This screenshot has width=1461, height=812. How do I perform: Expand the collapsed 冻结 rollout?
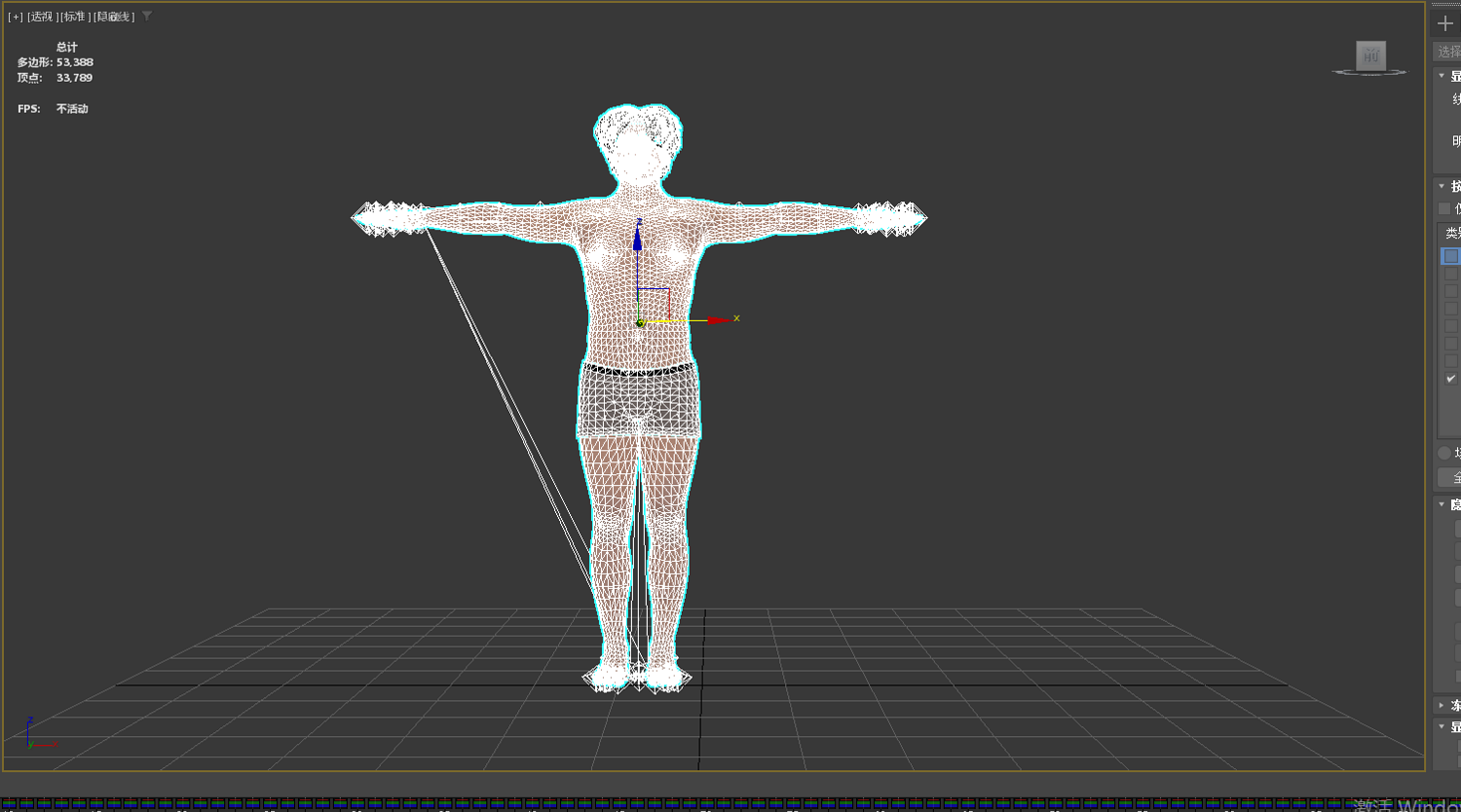point(1442,705)
